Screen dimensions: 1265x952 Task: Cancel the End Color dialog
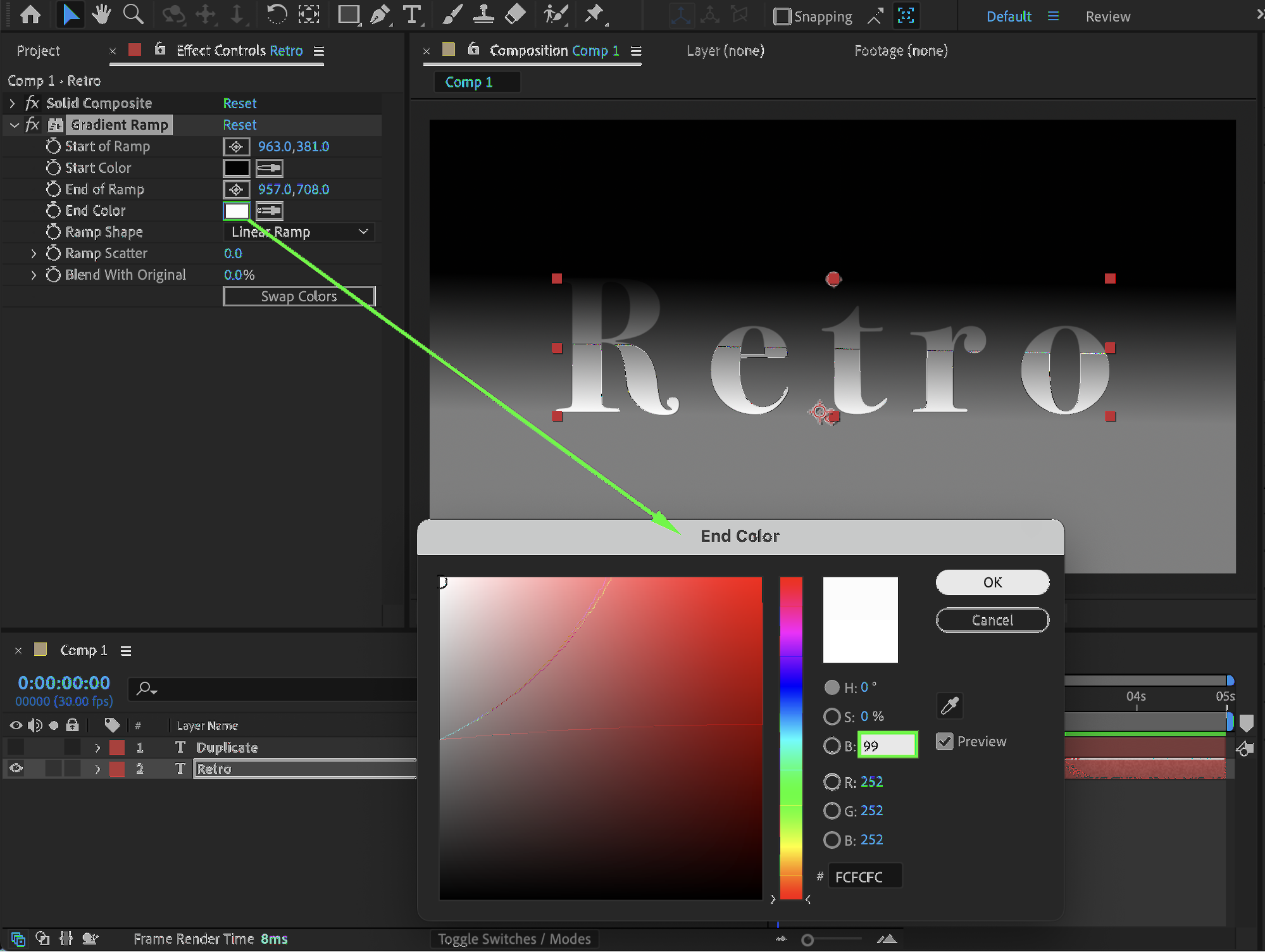coord(992,620)
